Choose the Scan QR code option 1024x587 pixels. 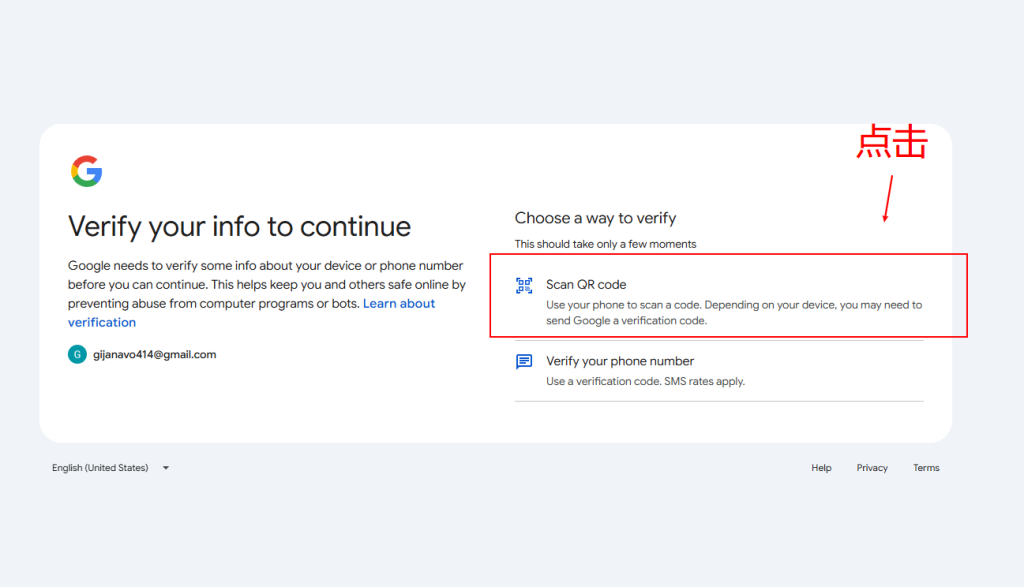click(719, 302)
